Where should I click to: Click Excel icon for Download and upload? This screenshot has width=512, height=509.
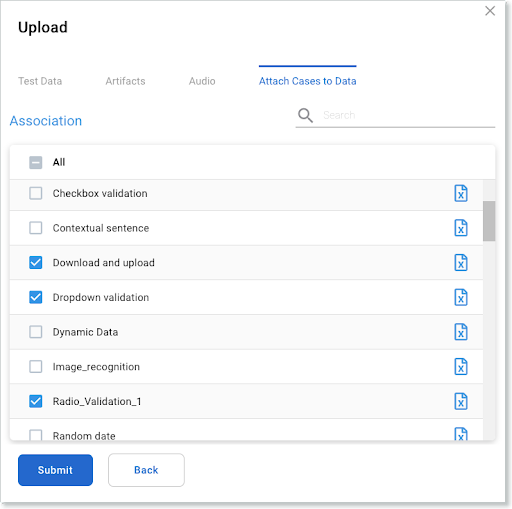point(461,263)
